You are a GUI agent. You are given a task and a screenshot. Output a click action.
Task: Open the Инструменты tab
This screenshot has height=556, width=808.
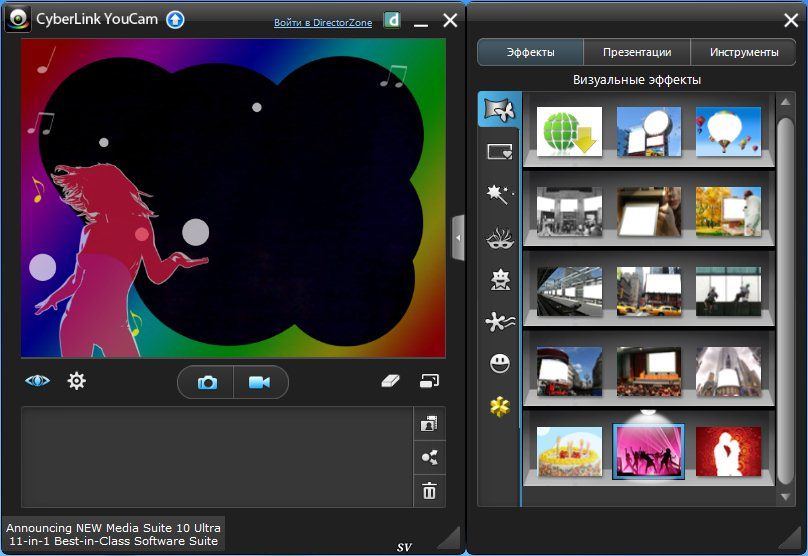(743, 52)
